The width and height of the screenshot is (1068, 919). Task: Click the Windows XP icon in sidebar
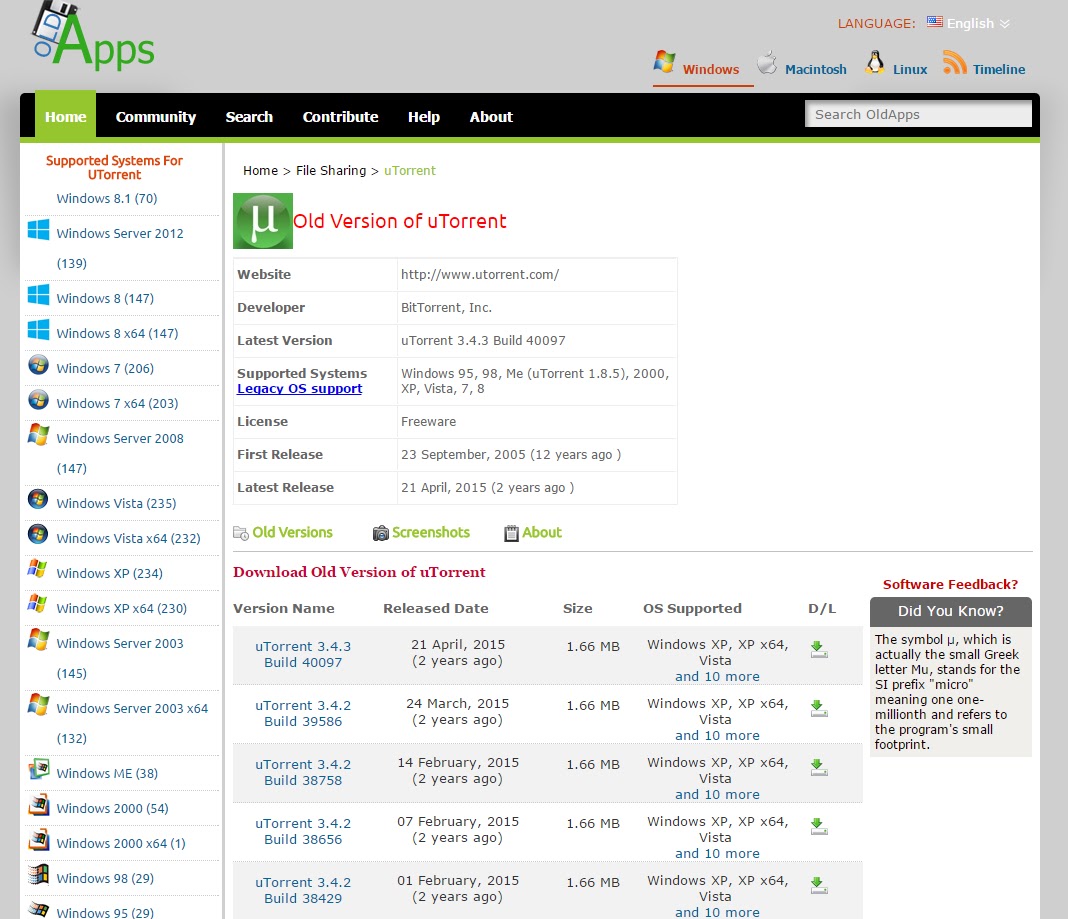[37, 574]
